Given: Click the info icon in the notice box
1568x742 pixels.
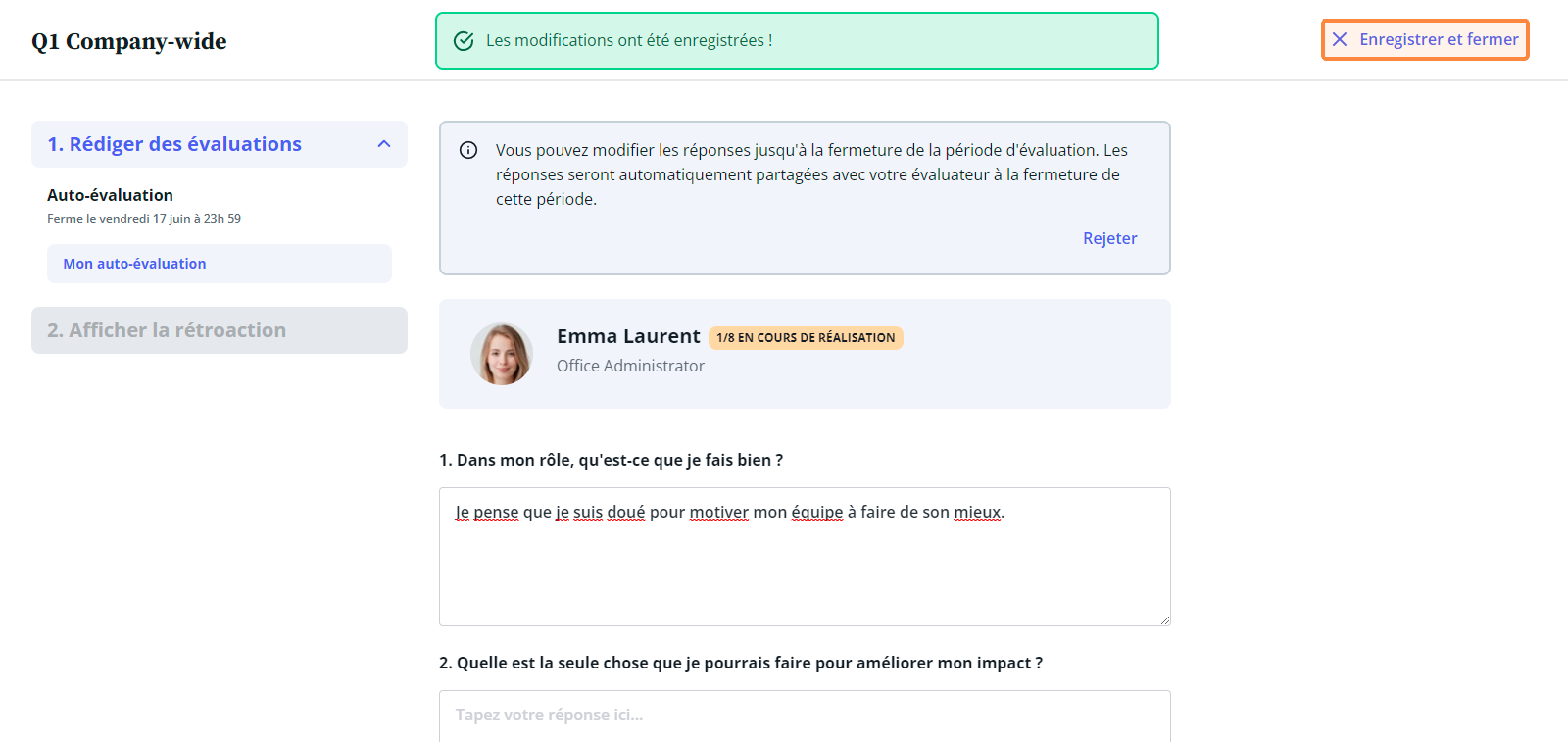Looking at the screenshot, I should tap(468, 150).
